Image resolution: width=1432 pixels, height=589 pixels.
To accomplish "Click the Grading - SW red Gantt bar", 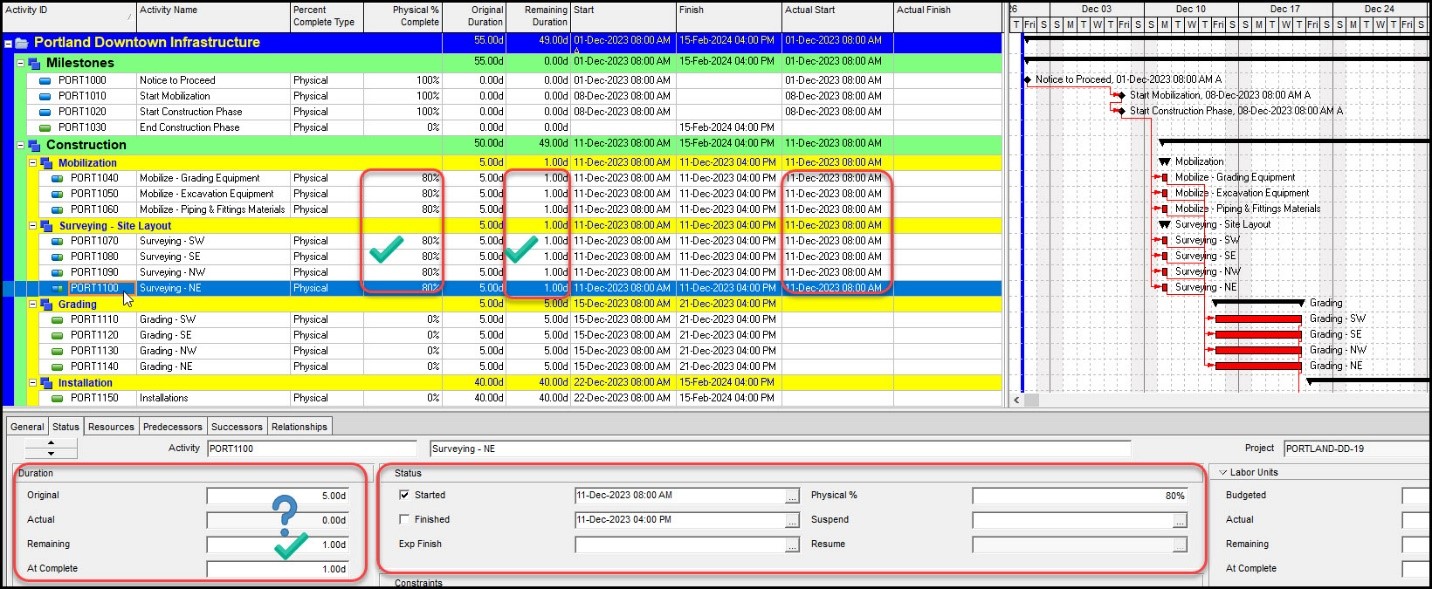I will [x=1259, y=319].
